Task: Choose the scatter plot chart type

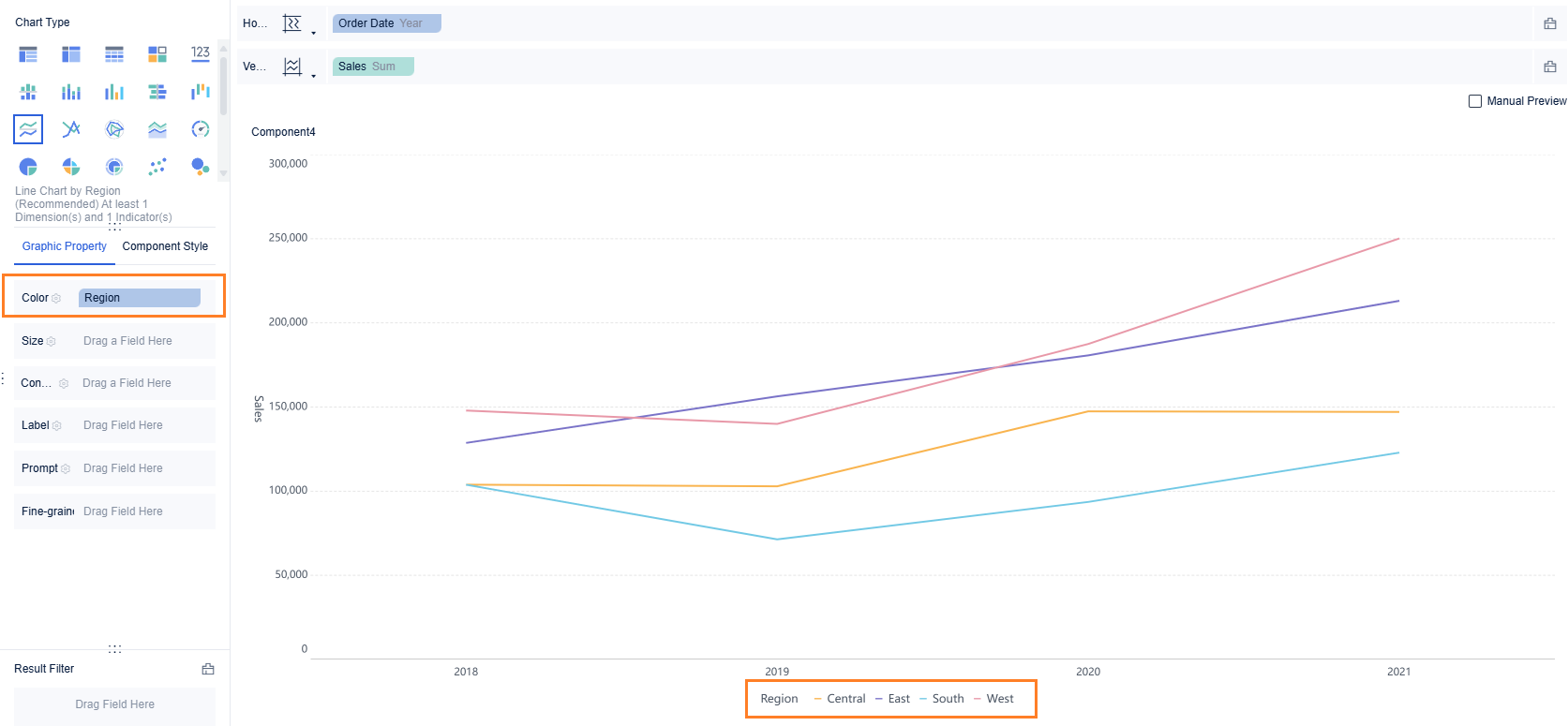Action: point(157,167)
